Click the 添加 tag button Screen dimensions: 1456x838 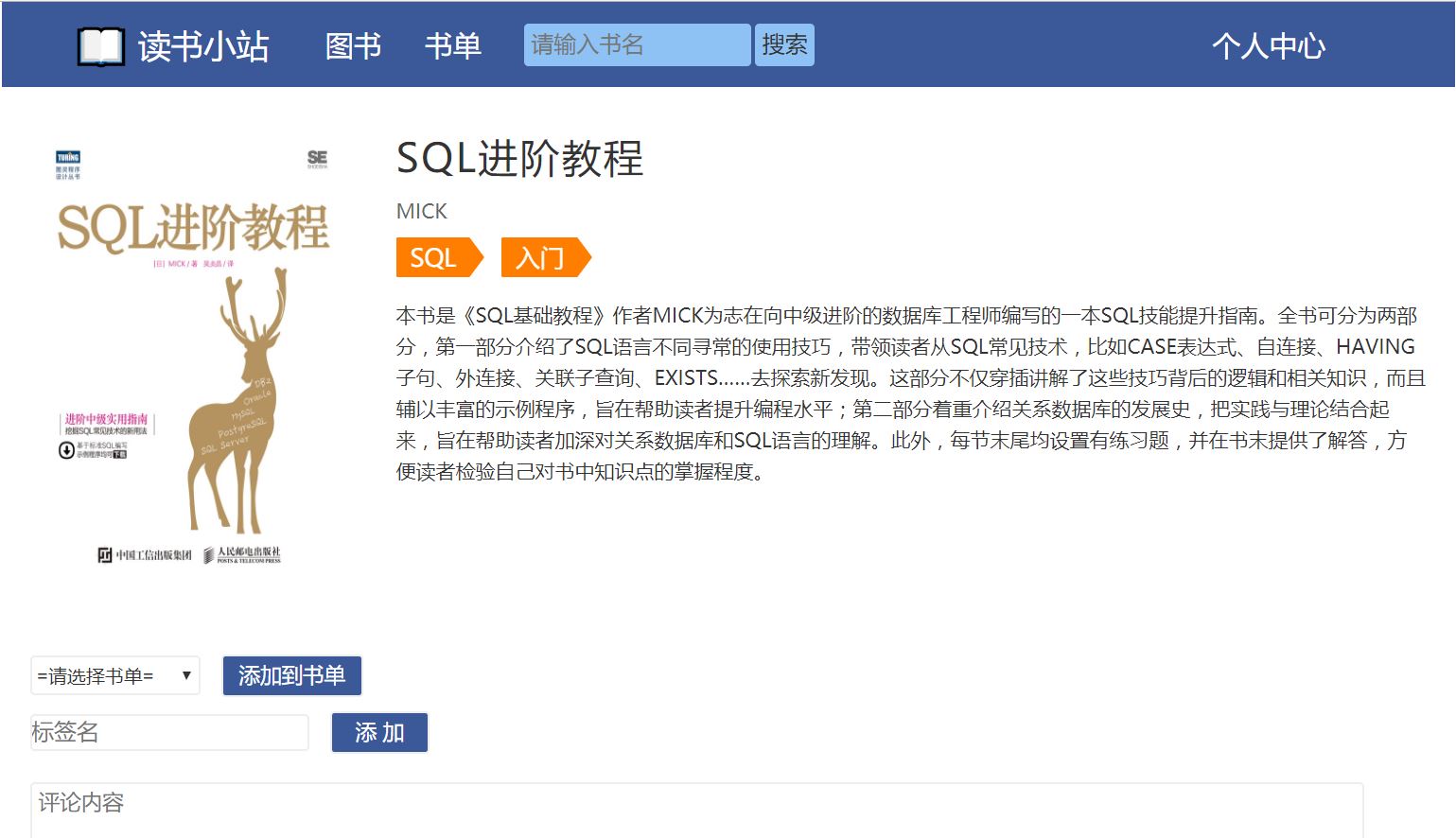click(x=379, y=732)
